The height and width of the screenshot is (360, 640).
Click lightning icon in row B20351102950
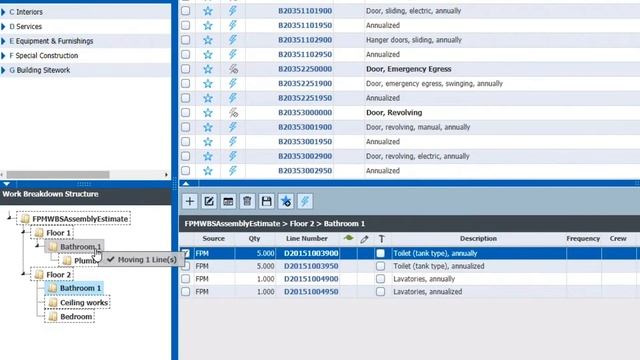pos(233,54)
